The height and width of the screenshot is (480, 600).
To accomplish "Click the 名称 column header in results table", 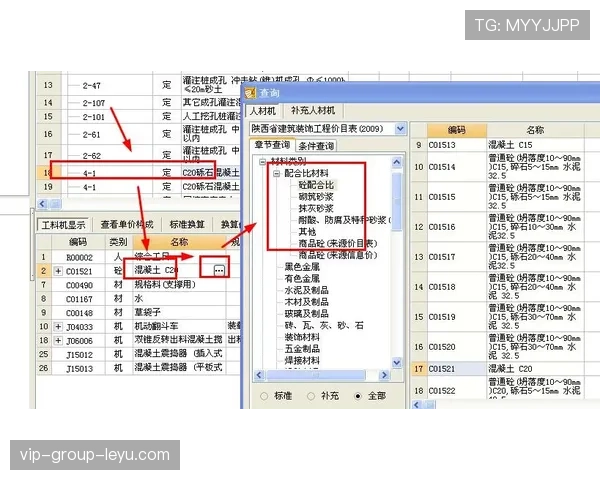I will click(x=535, y=131).
